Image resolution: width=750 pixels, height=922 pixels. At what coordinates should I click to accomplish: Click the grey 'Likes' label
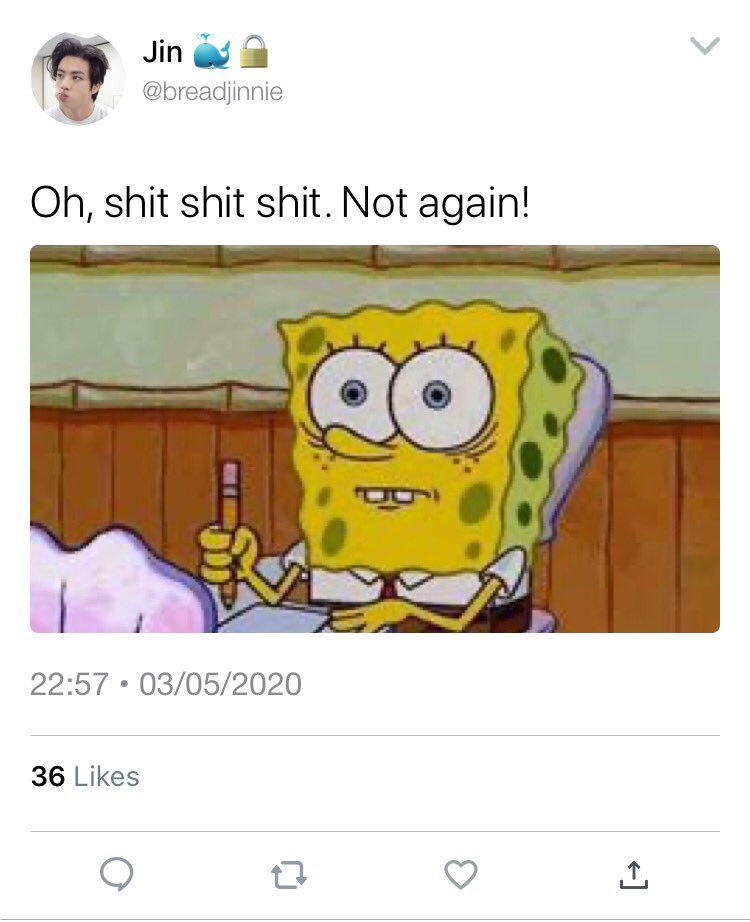click(x=106, y=777)
